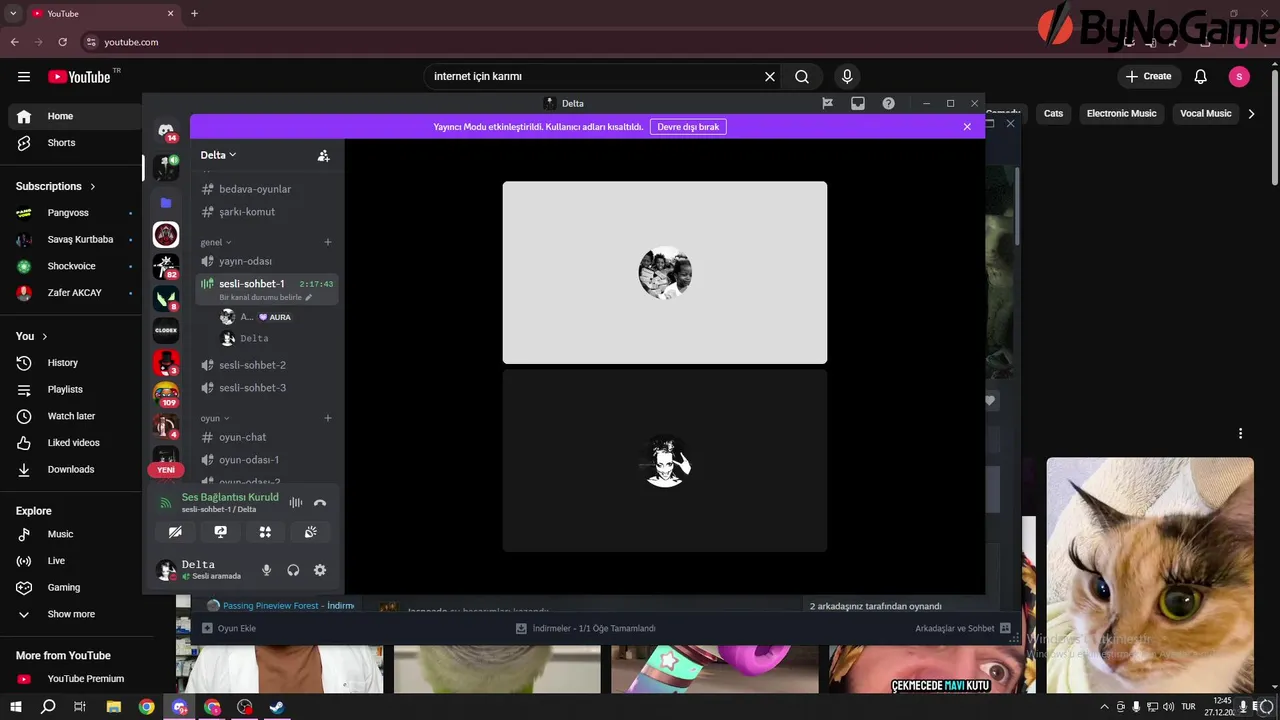Viewport: 1280px width, 720px height.
Task: Share your screen in Discord
Action: [x=220, y=532]
